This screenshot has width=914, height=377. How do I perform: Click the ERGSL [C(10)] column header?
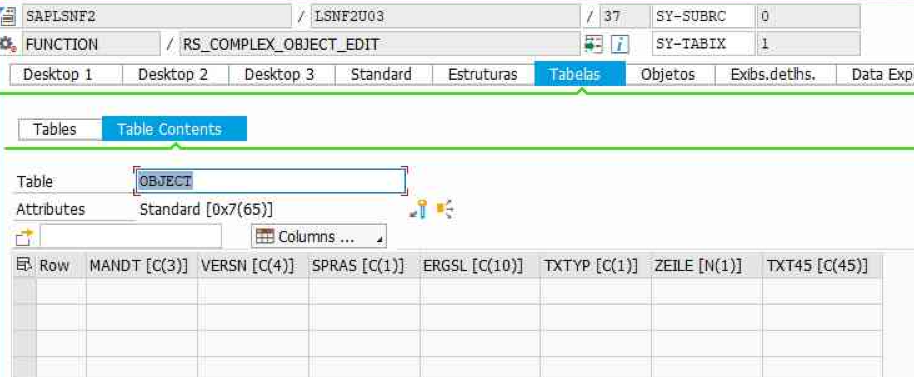(x=480, y=266)
